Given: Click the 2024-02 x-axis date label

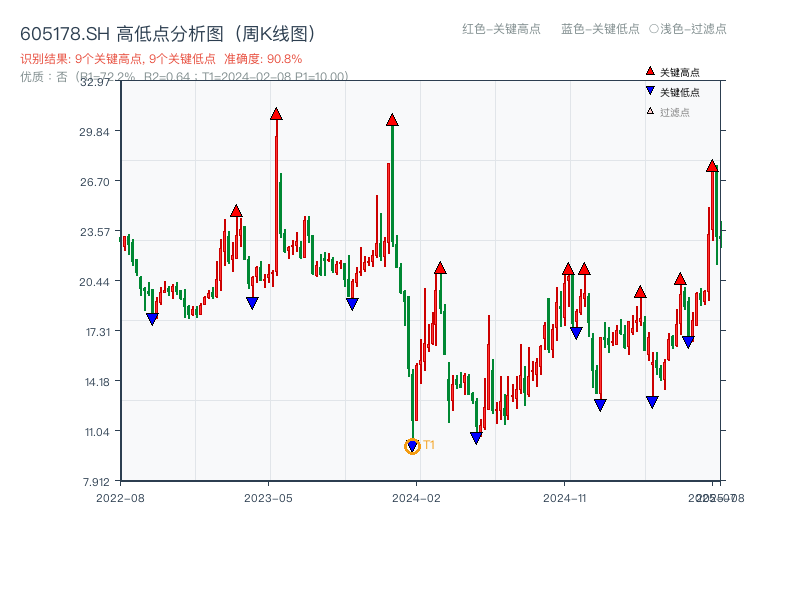Looking at the screenshot, I should coord(416,498).
